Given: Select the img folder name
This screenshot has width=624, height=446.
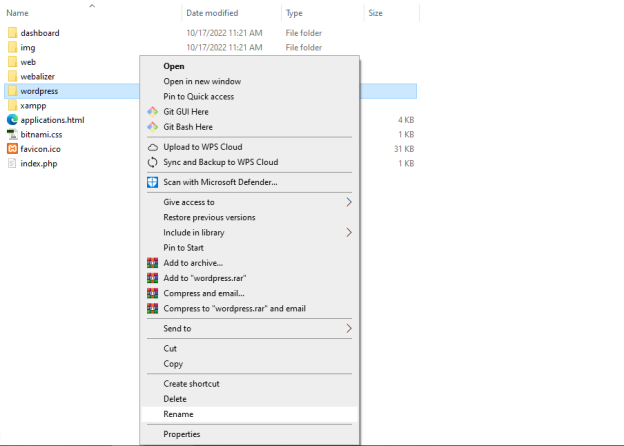Looking at the screenshot, I should (28, 48).
